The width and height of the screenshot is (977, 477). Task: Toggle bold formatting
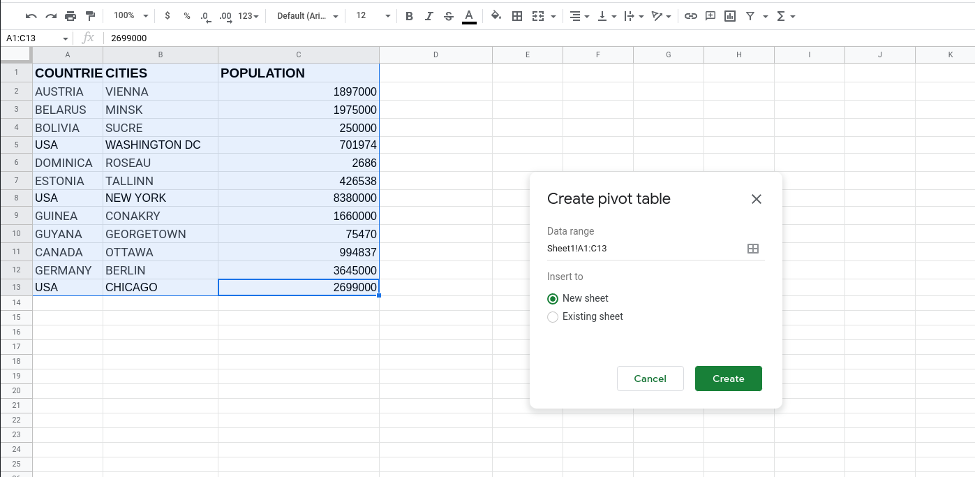pyautogui.click(x=409, y=16)
